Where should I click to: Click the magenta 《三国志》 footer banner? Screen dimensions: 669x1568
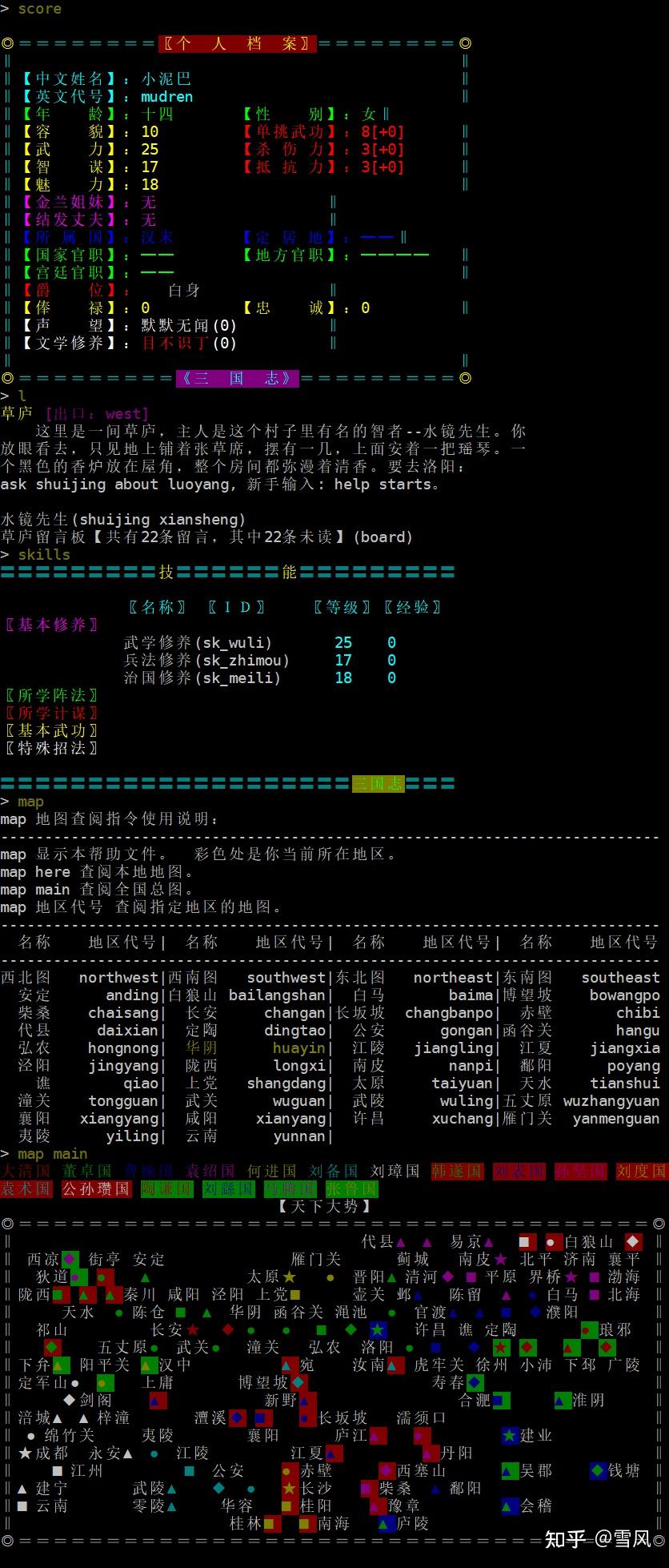[x=238, y=378]
